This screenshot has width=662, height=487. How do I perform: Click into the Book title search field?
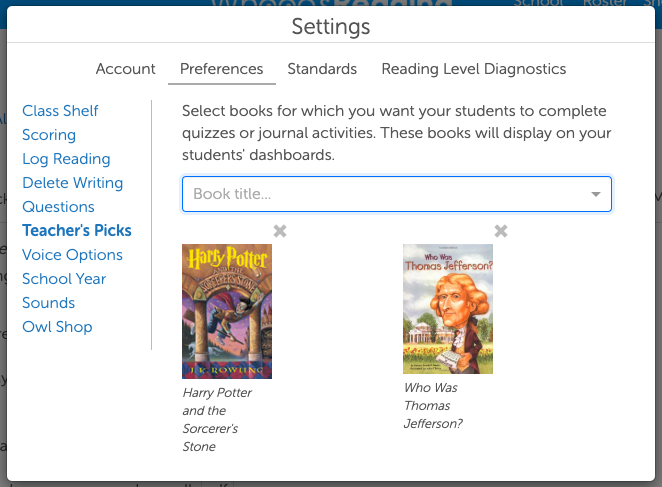pos(380,194)
